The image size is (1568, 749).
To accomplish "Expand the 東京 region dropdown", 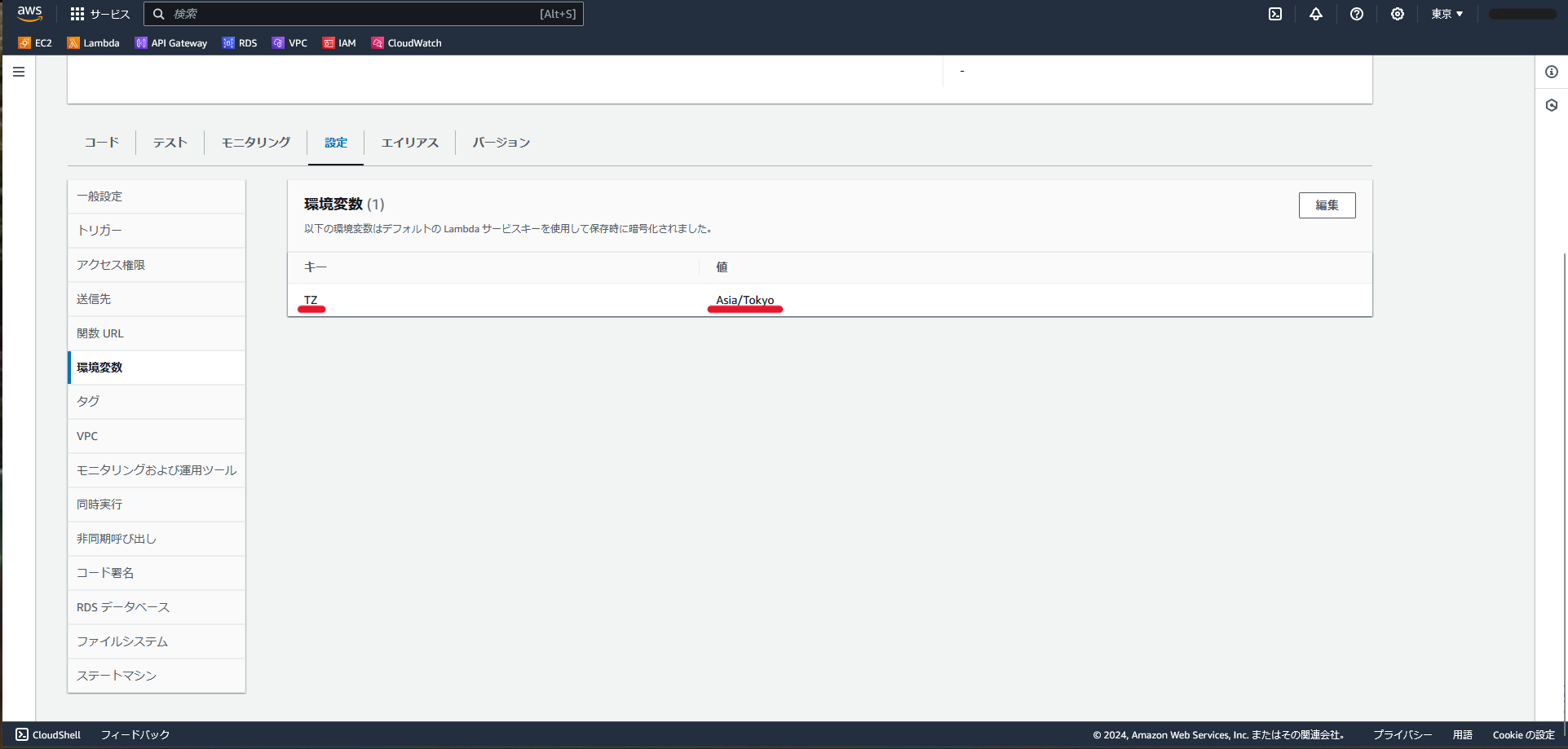I will [1447, 14].
